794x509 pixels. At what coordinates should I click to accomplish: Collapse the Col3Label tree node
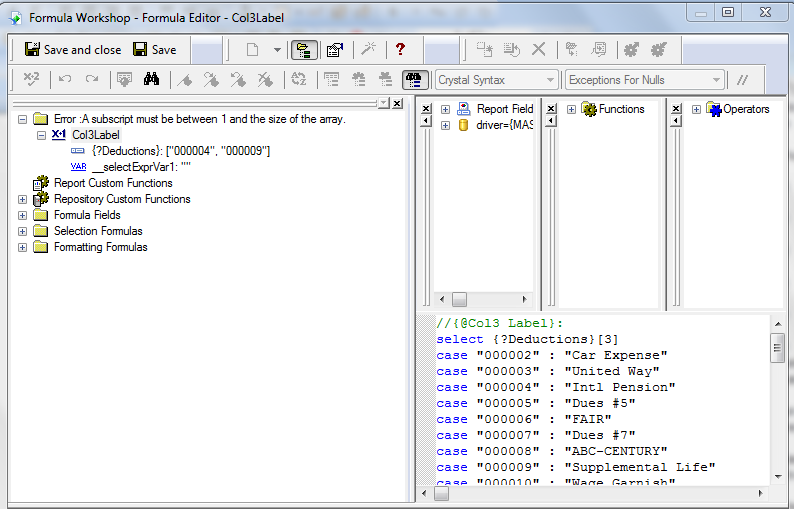[42, 135]
